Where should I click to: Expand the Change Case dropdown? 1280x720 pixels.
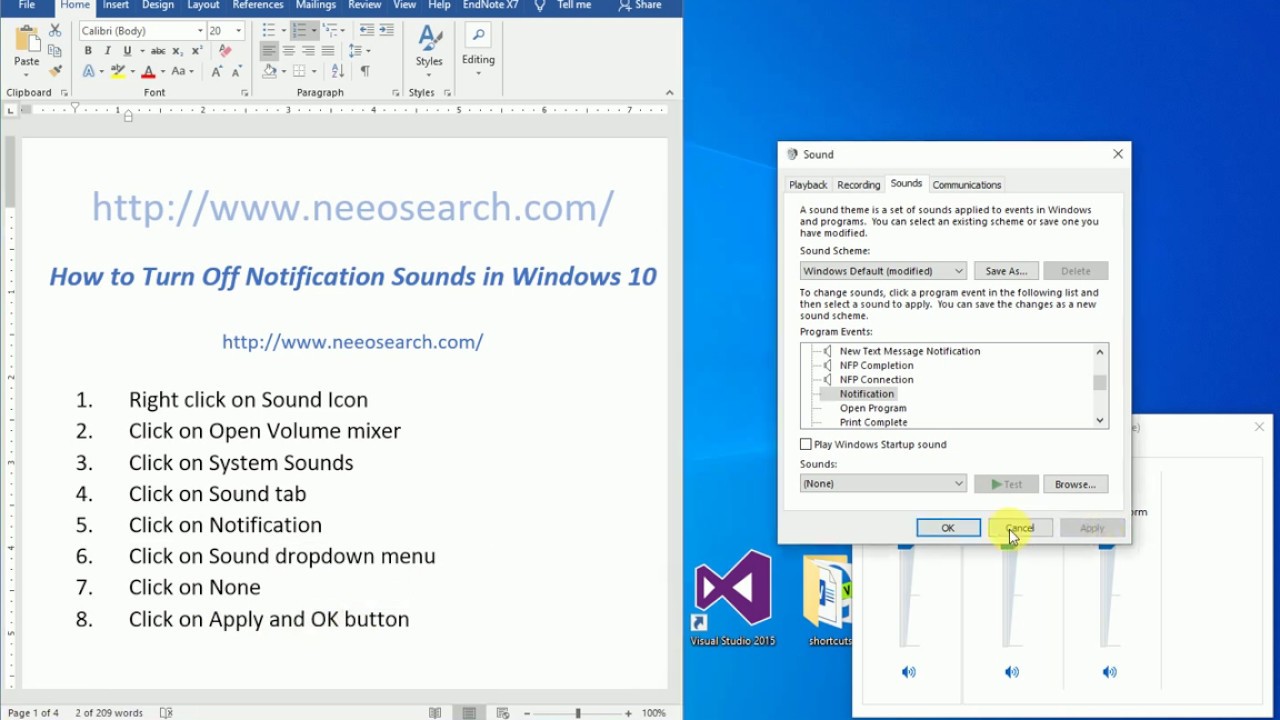point(193,71)
